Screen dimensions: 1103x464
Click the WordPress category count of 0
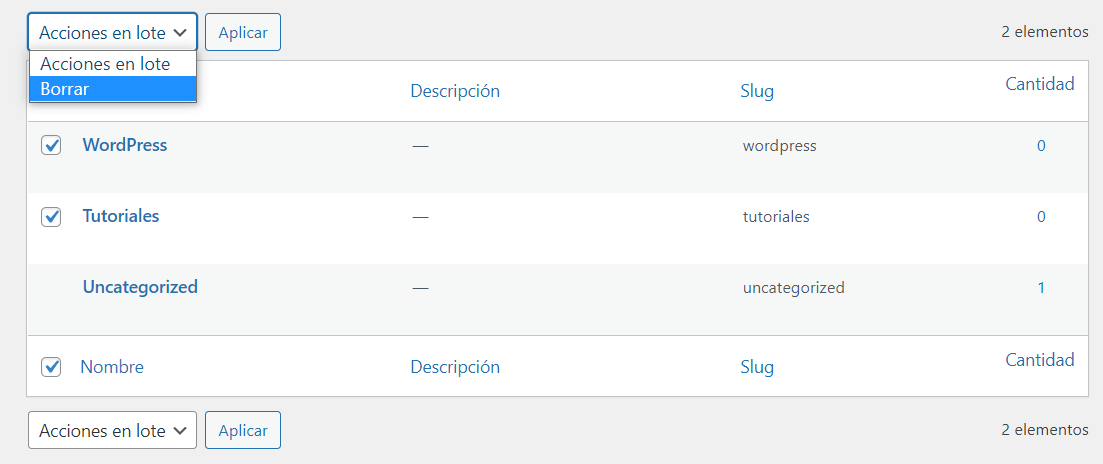(x=1041, y=146)
